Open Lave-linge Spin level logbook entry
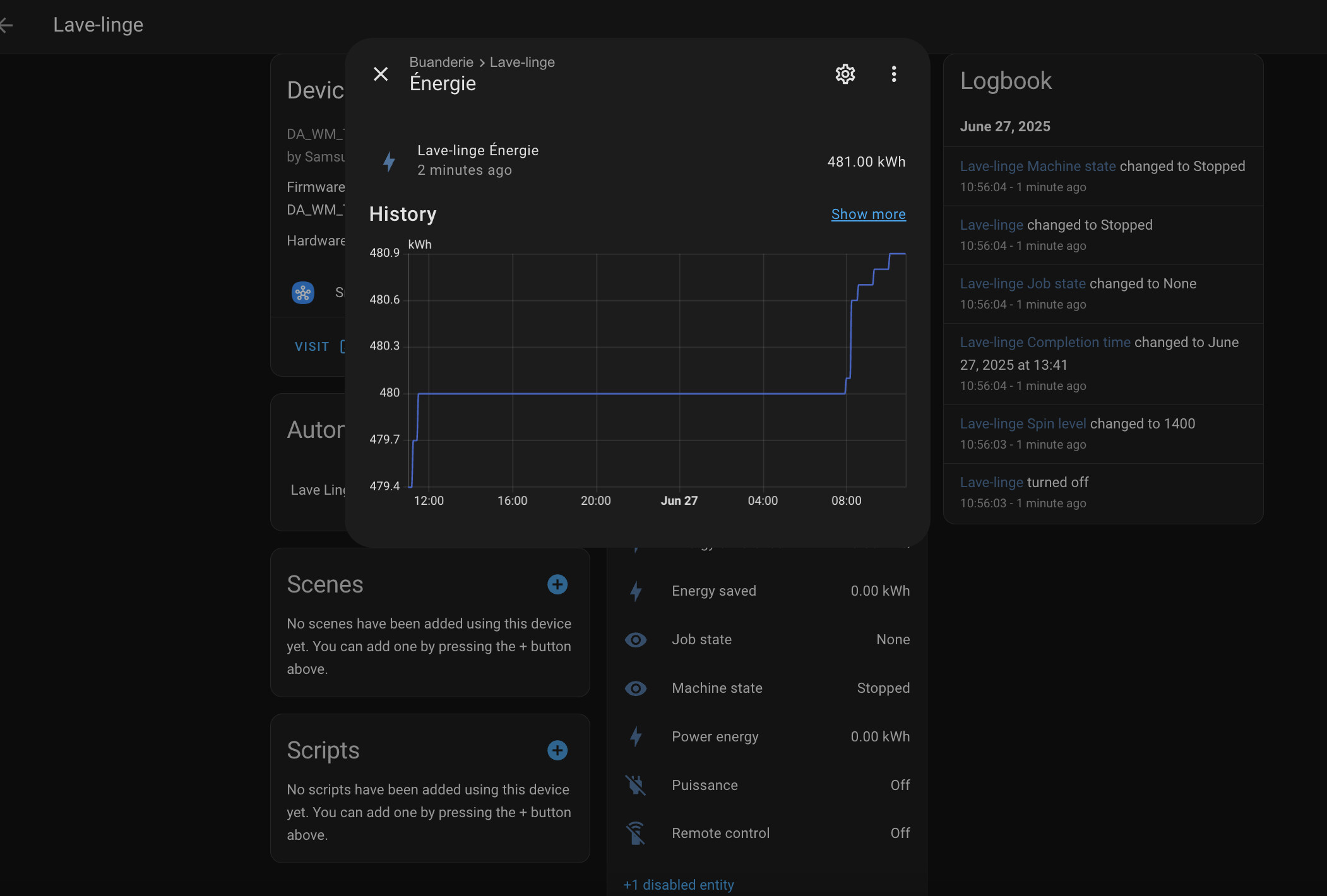 1023,423
